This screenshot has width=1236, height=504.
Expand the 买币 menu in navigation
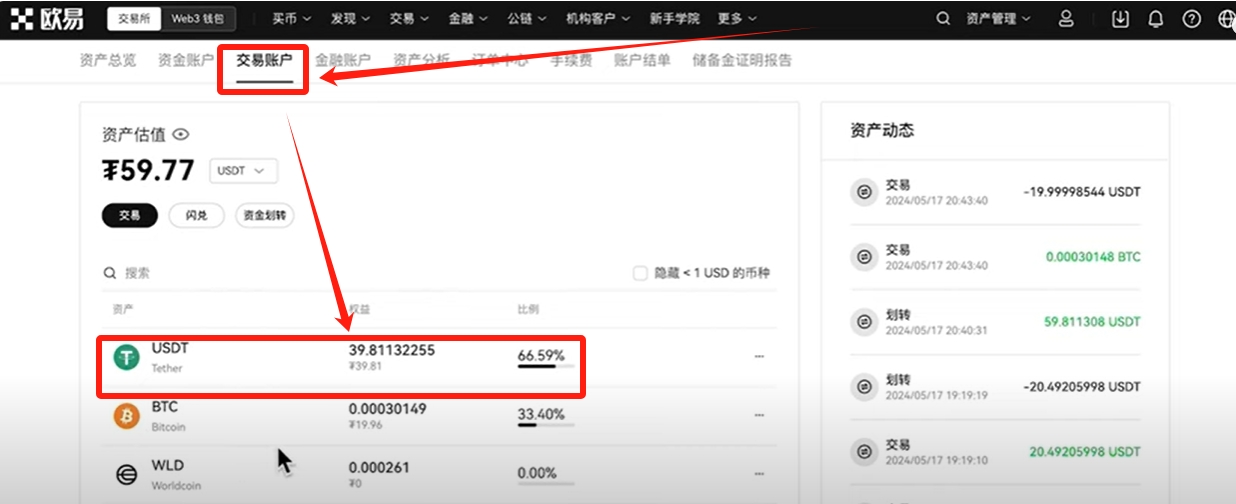[x=291, y=18]
